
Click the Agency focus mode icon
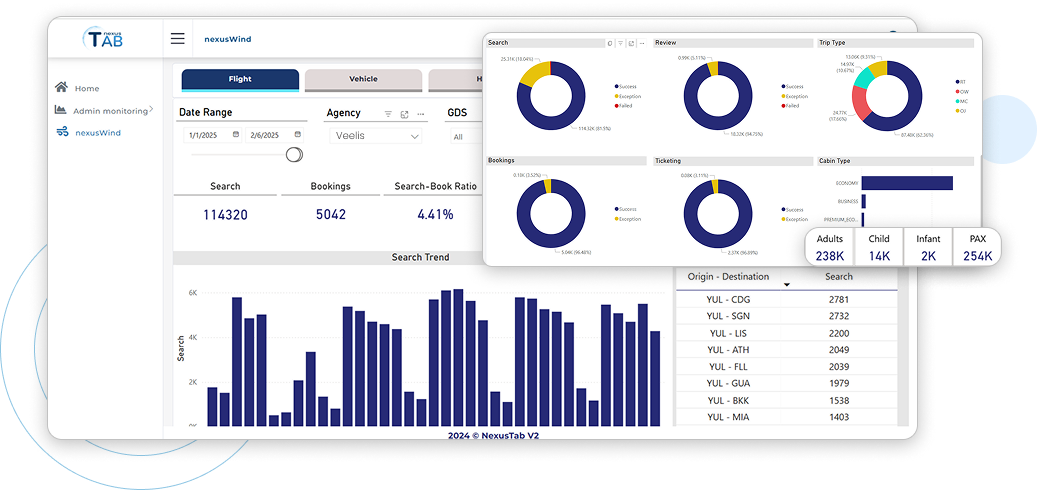(404, 114)
